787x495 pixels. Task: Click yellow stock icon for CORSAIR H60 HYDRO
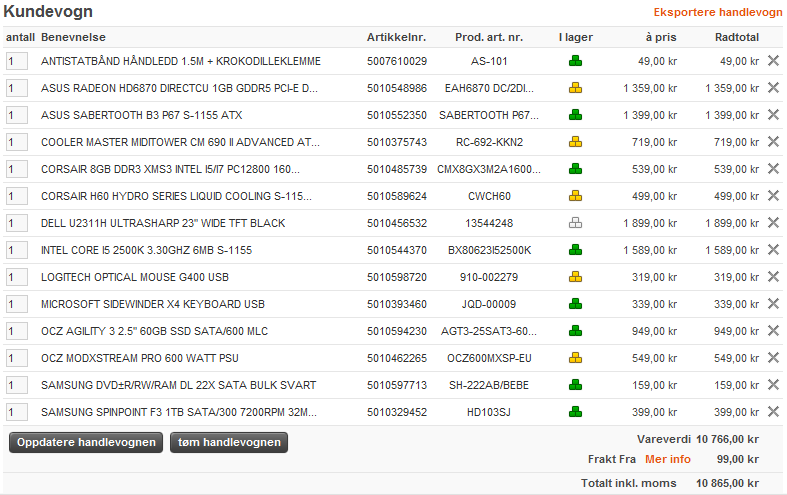(576, 196)
